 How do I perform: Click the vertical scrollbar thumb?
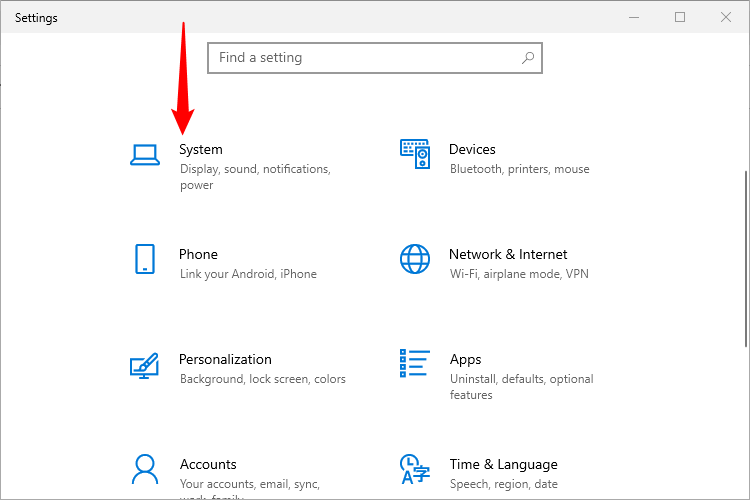[746, 259]
